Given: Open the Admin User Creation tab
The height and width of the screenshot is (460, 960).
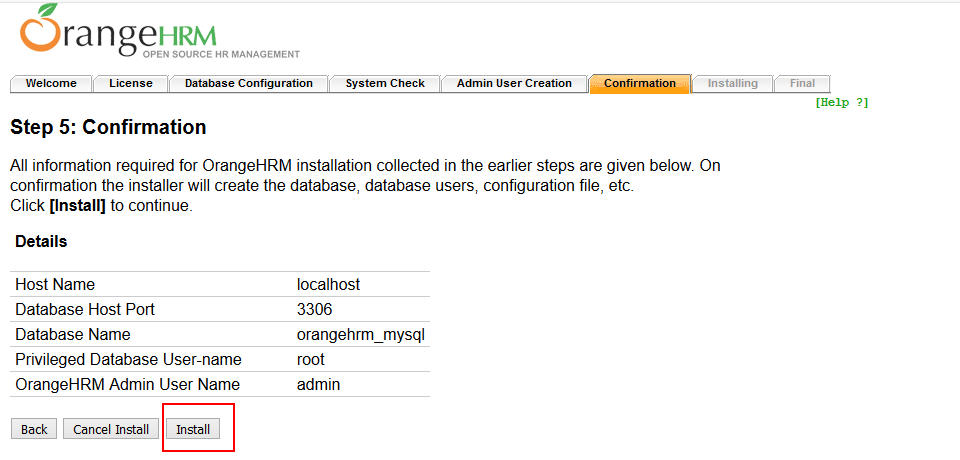Looking at the screenshot, I should point(514,84).
